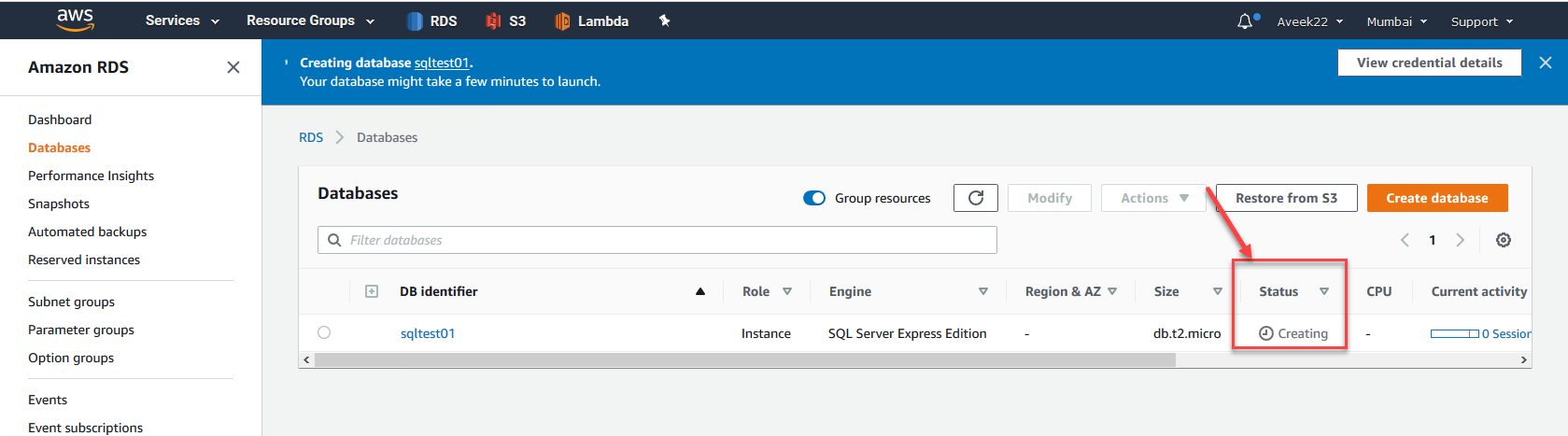
Task: Close the Amazon RDS sidebar
Action: click(233, 67)
